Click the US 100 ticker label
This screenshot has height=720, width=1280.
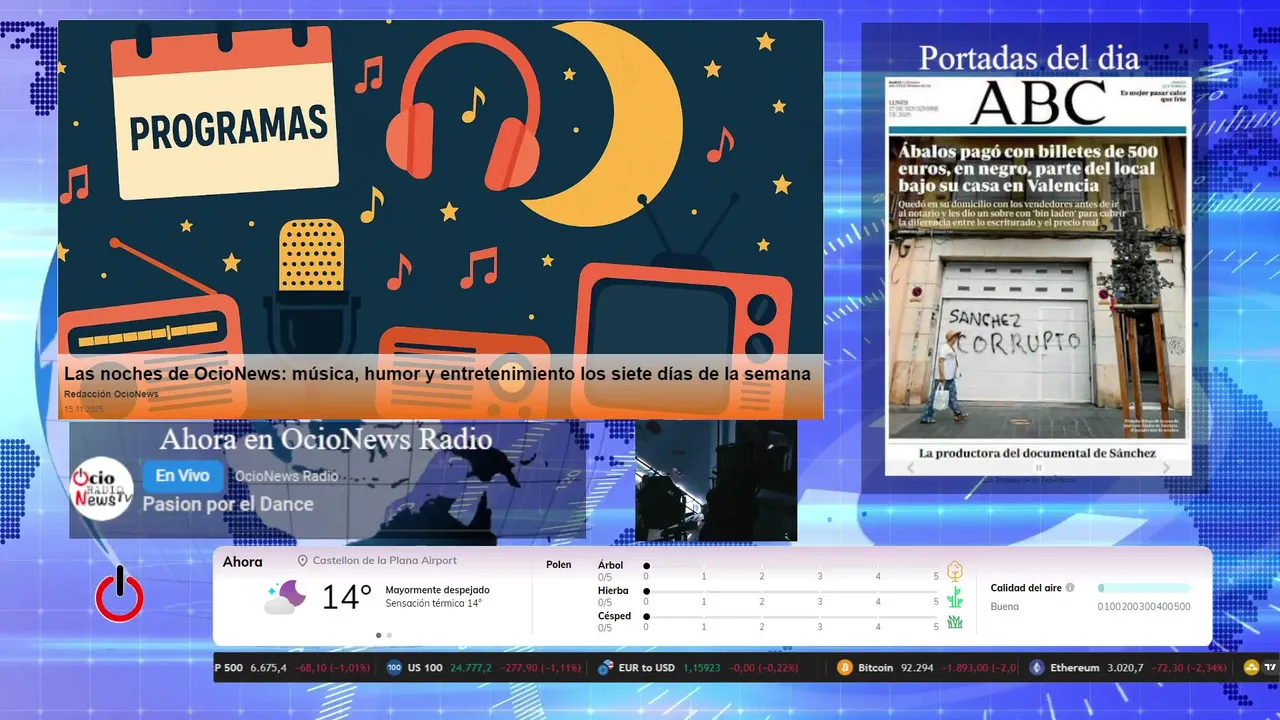click(x=424, y=667)
